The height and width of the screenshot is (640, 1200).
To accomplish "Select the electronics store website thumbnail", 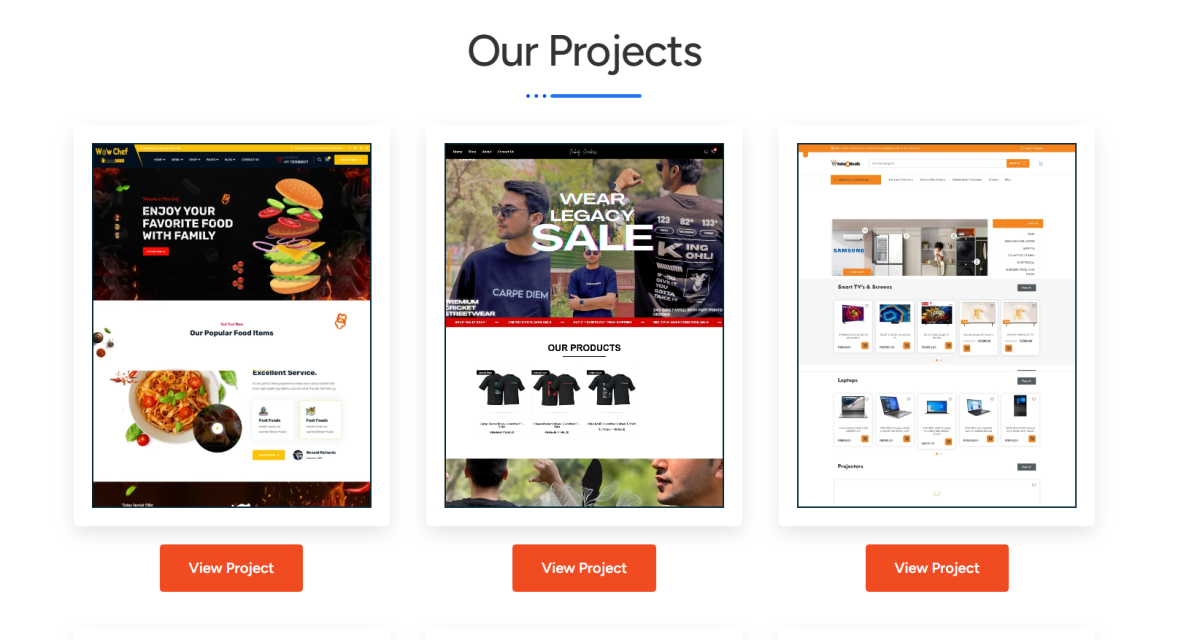I will 937,325.
